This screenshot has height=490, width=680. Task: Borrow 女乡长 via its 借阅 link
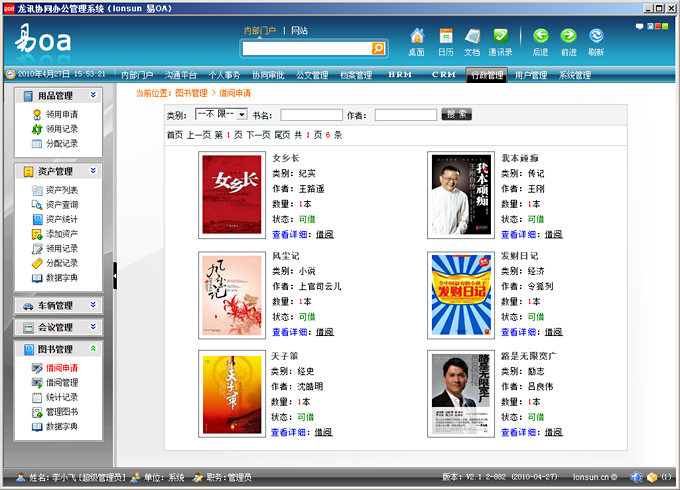[x=325, y=235]
